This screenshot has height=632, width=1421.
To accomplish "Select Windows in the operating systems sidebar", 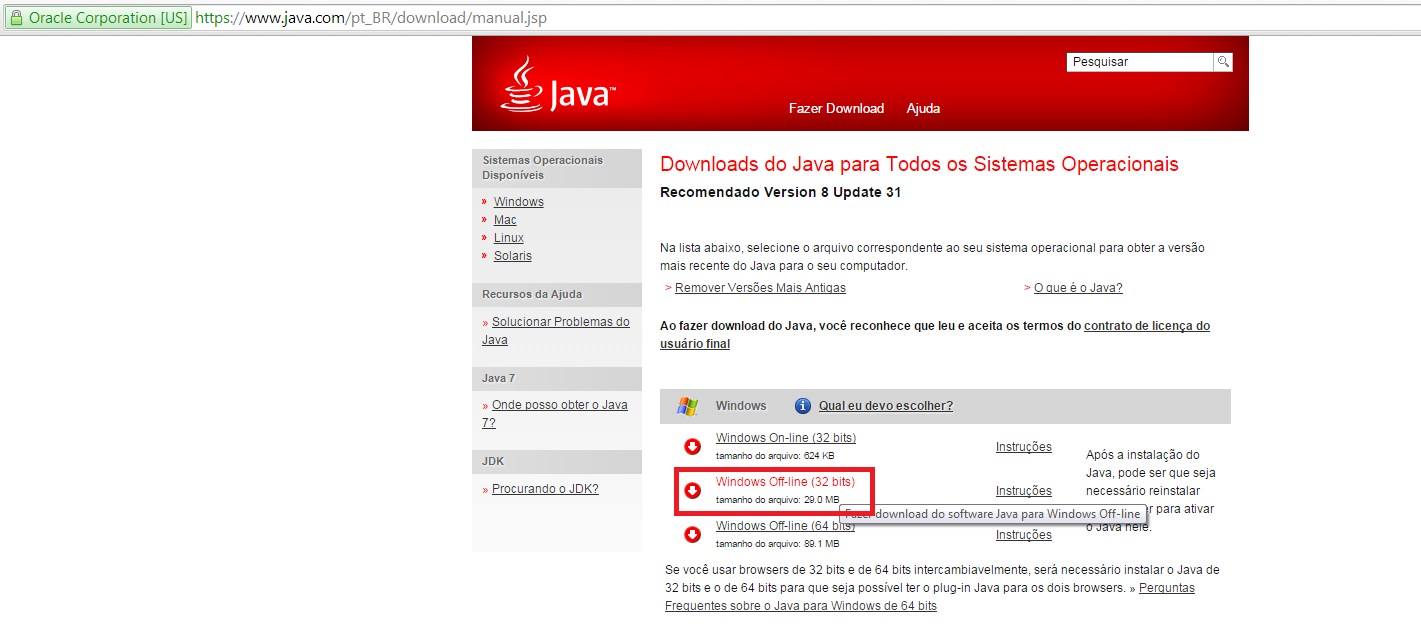I will click(x=518, y=202).
